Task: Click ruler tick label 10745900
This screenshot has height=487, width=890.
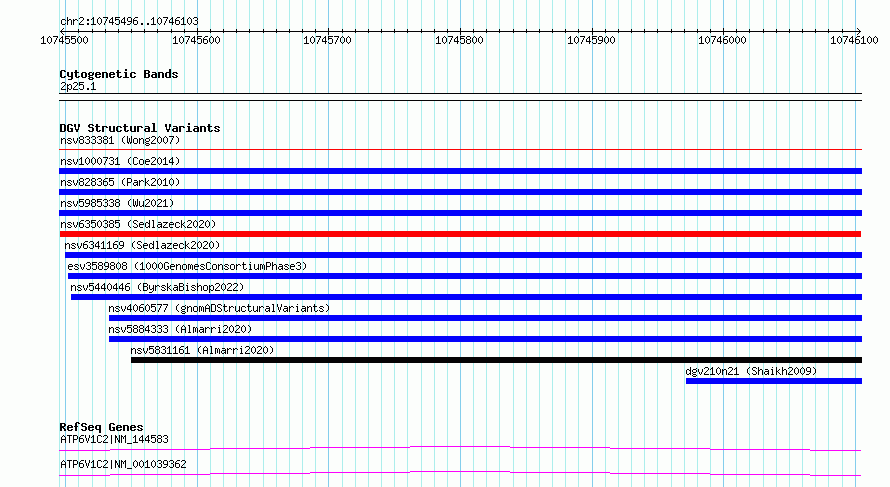Action: [591, 40]
